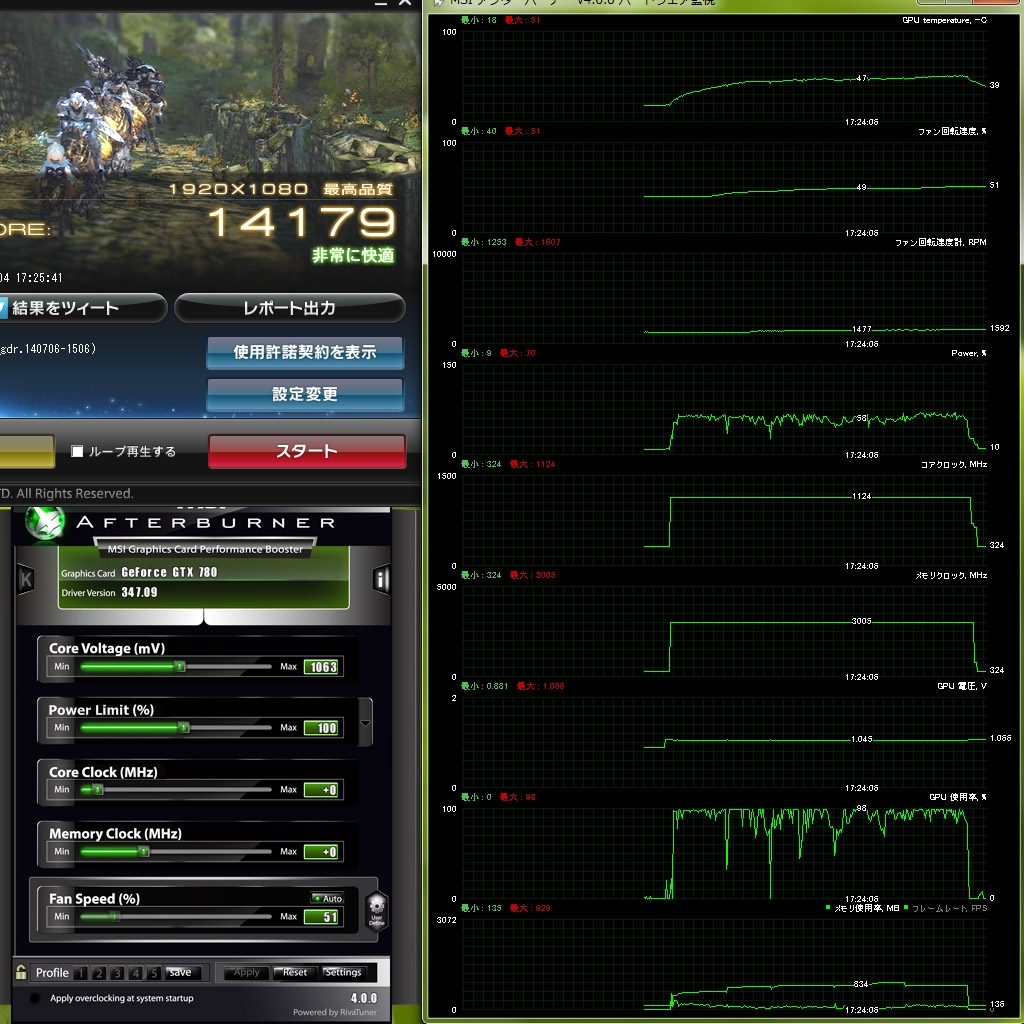Image resolution: width=1024 pixels, height=1024 pixels.
Task: Click the ファン回転速度, % fan speed graph
Action: point(724,187)
